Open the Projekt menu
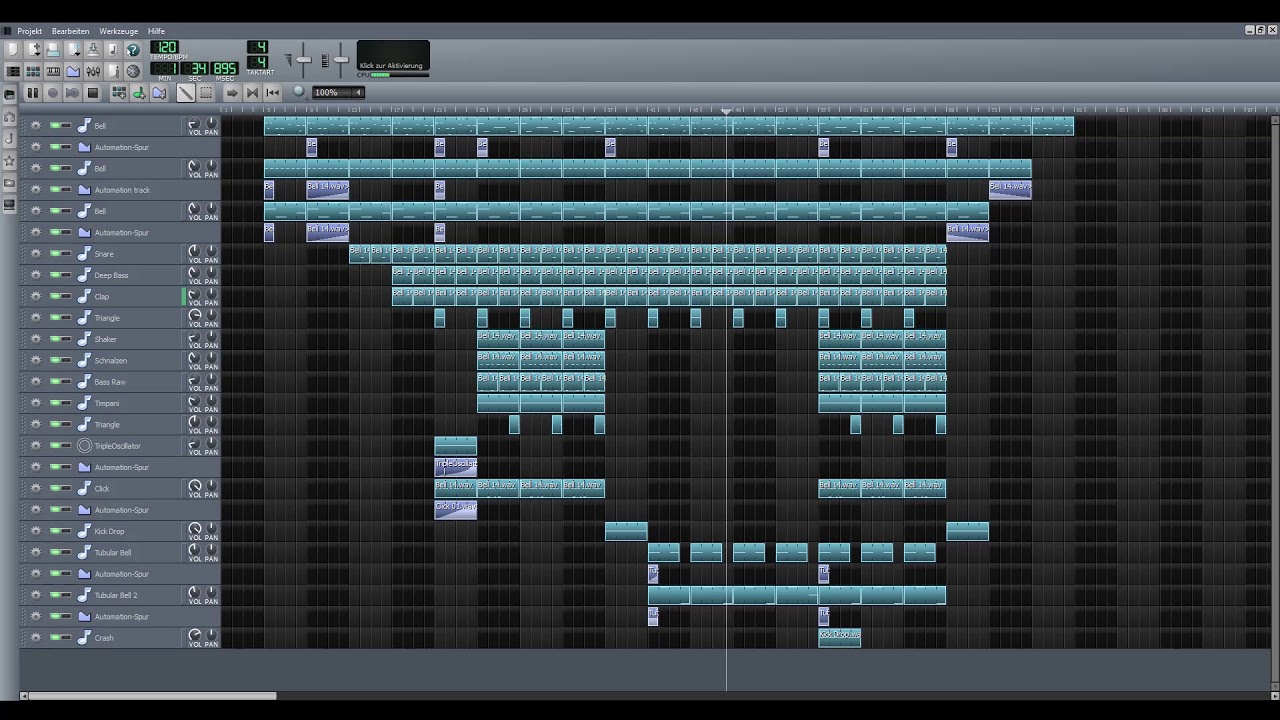Image resolution: width=1280 pixels, height=720 pixels. click(29, 31)
